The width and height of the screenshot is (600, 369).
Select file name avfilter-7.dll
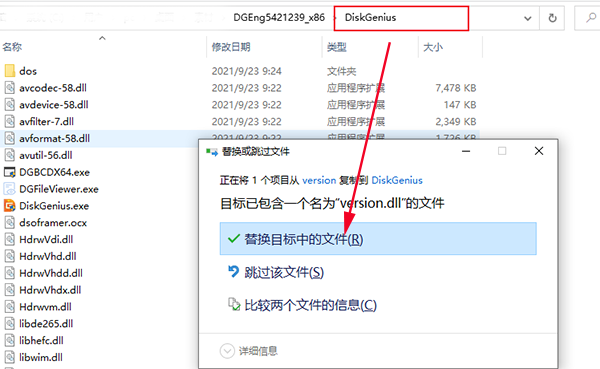[47, 121]
